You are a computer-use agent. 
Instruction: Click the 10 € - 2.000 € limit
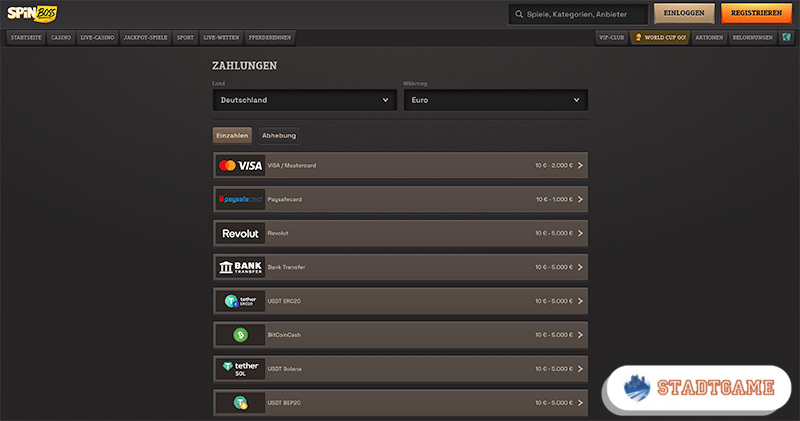(554, 165)
